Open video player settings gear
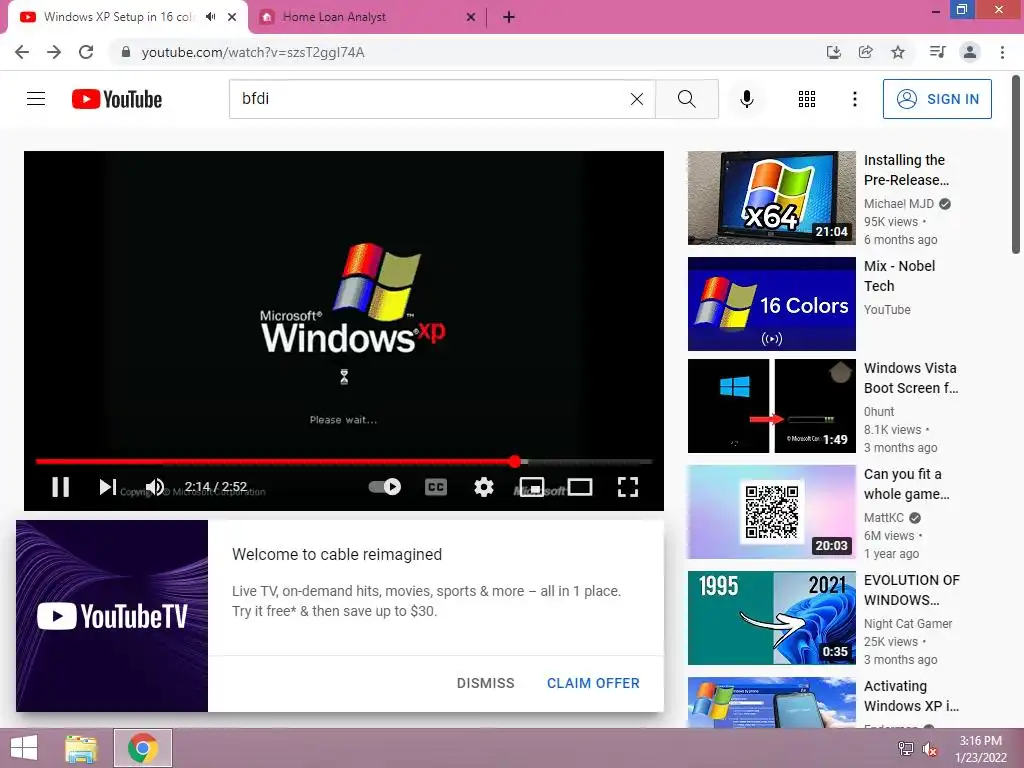 [x=484, y=487]
